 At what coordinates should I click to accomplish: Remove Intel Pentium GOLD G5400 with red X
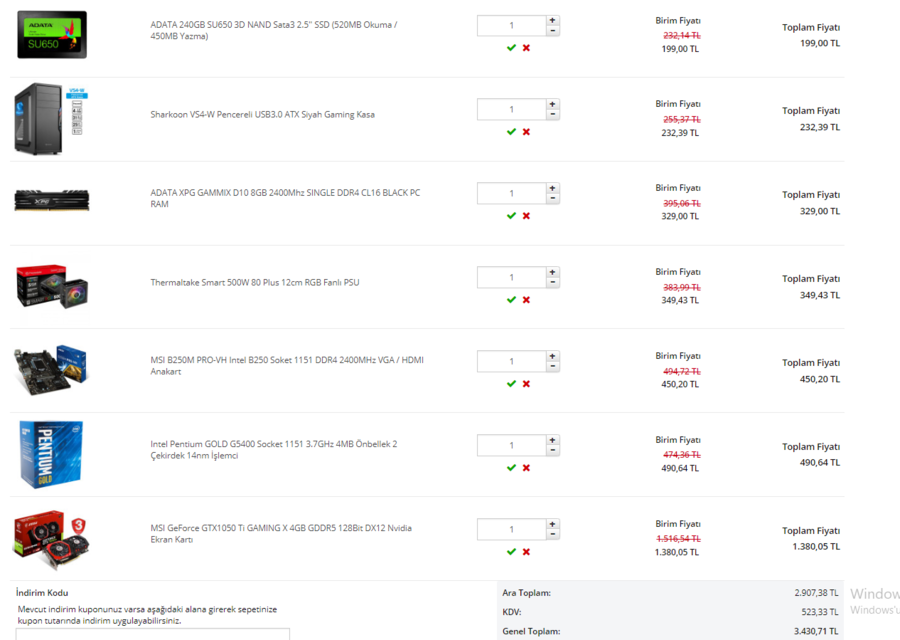click(x=526, y=468)
